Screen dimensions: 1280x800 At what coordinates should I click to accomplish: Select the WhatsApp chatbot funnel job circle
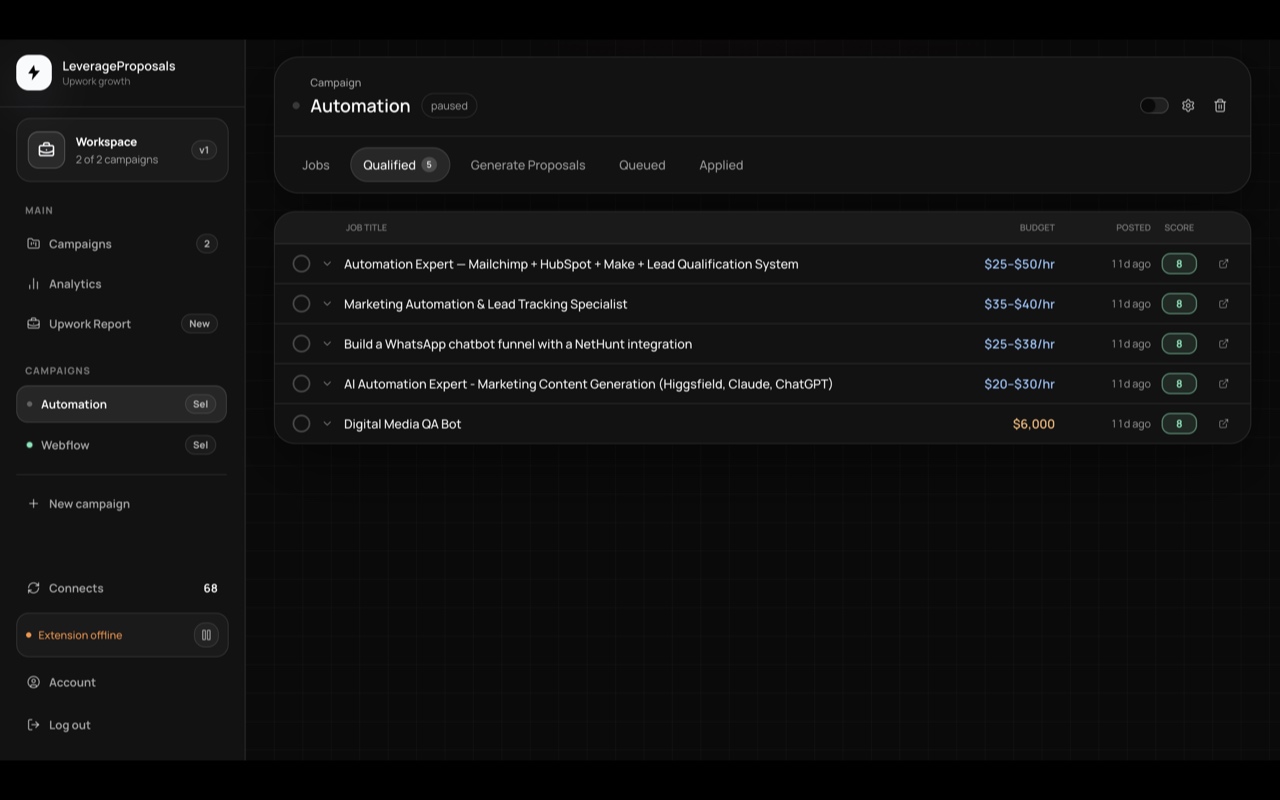pos(301,344)
